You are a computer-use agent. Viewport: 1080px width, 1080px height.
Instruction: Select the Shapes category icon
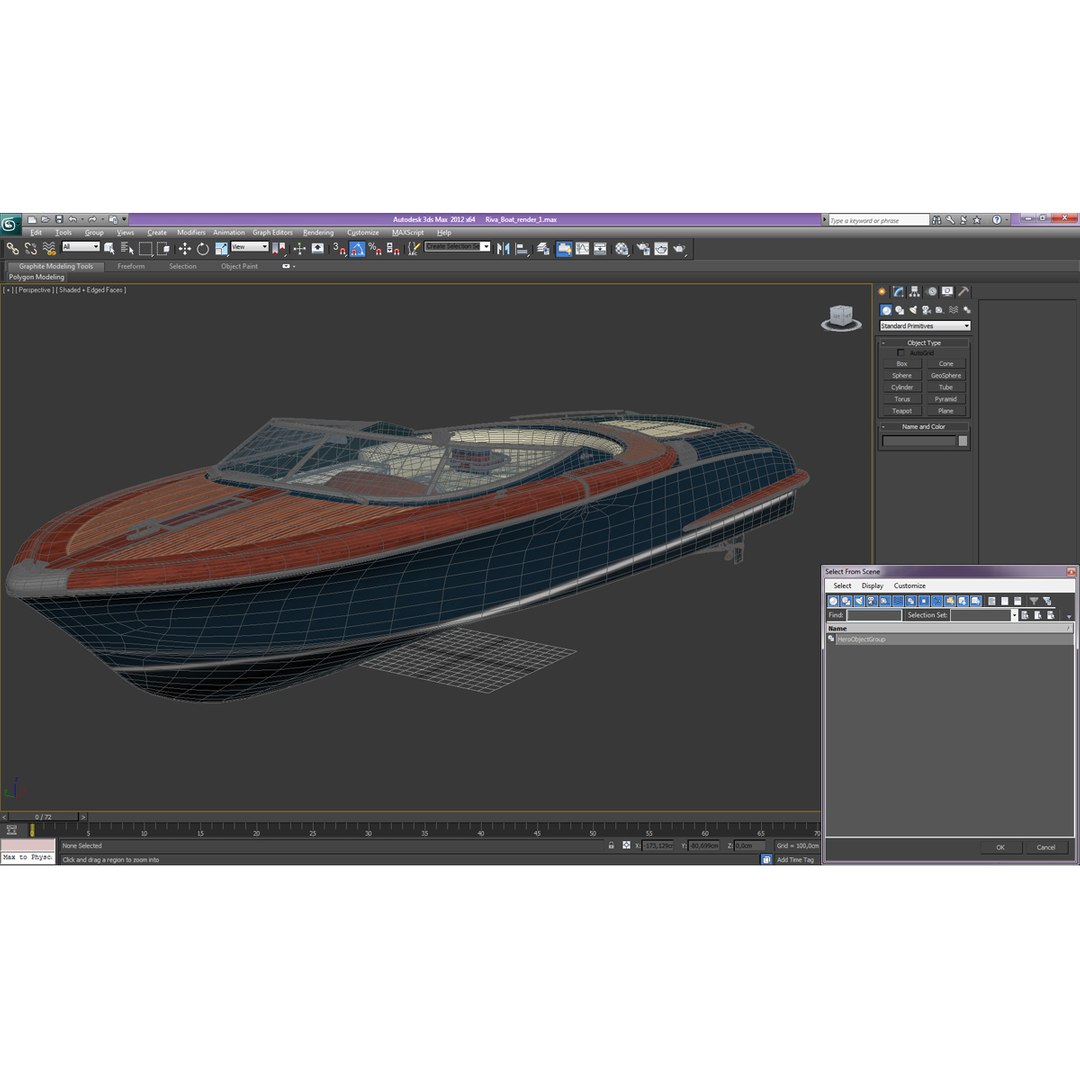click(900, 310)
